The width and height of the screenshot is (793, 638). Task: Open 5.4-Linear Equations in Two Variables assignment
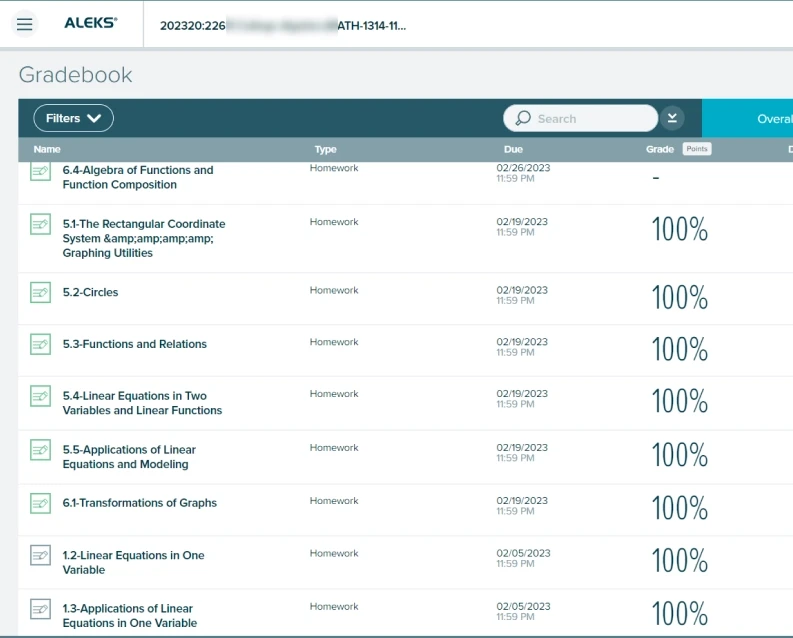click(142, 403)
